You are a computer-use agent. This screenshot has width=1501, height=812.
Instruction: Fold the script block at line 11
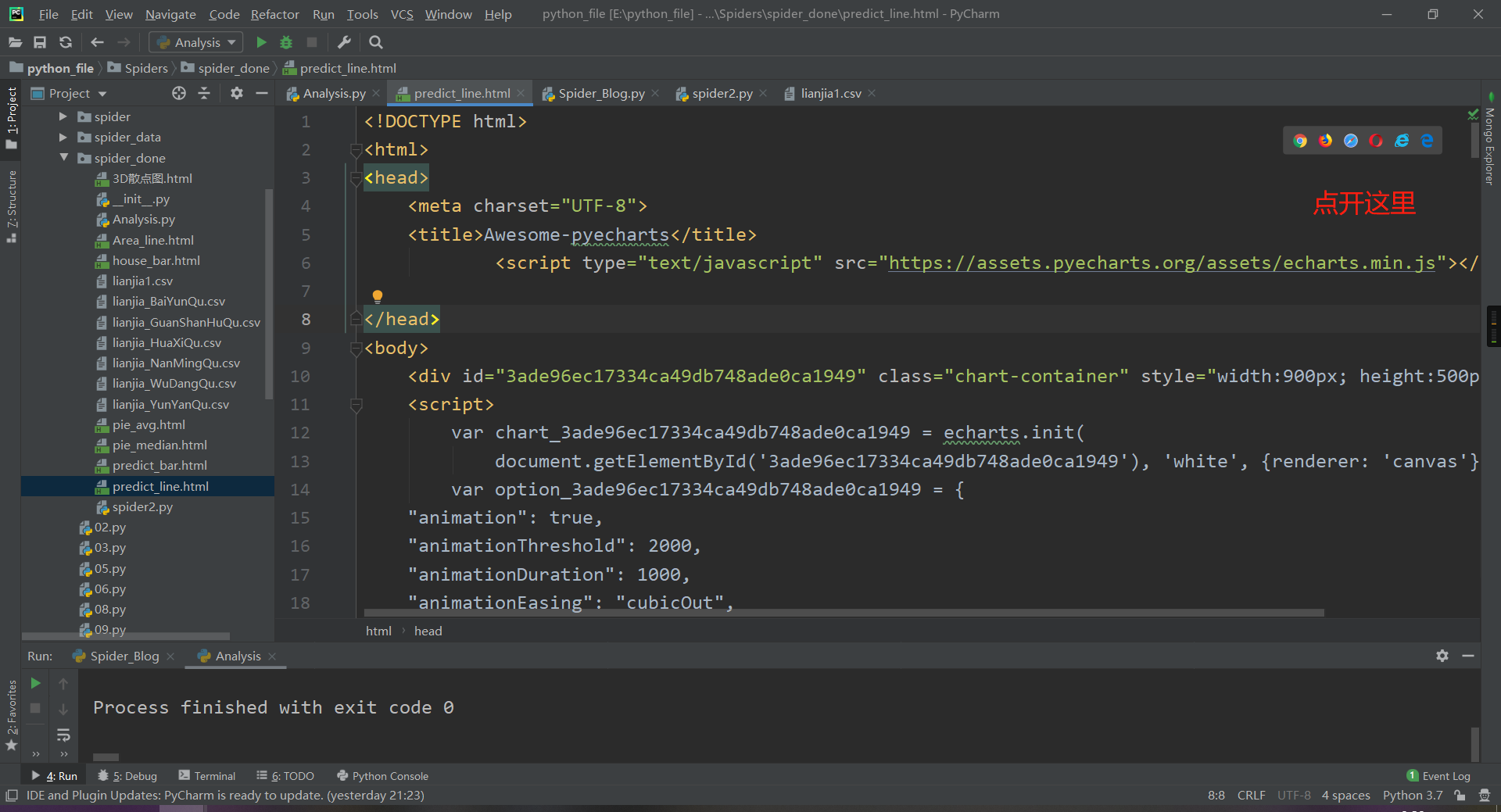click(356, 405)
